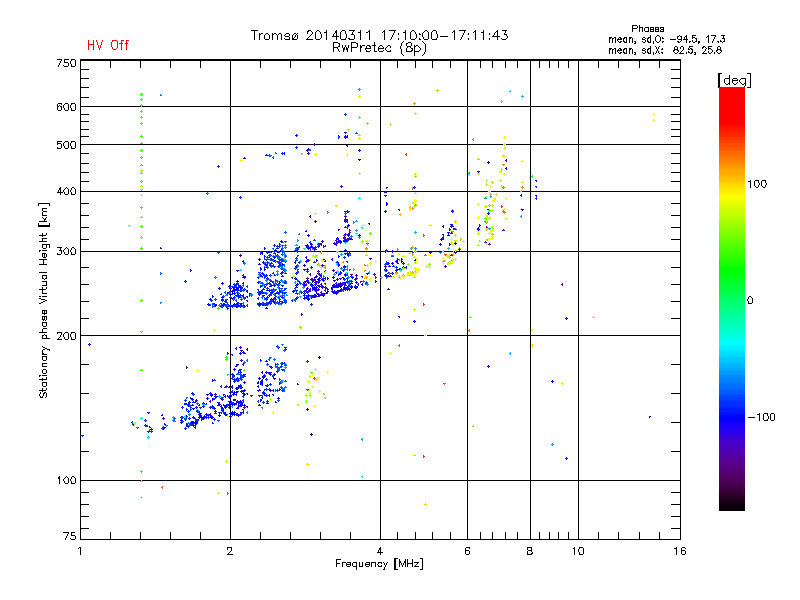Select the 'mean, sd,O: -94.5, 17.3' line

(x=666, y=39)
